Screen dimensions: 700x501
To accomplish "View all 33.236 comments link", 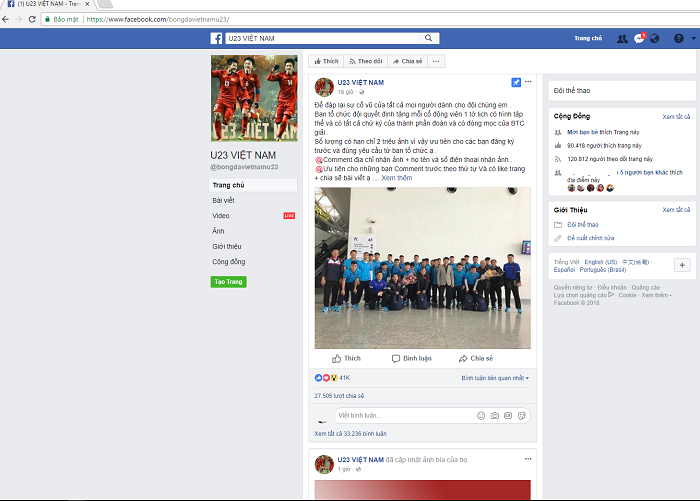I will [350, 434].
